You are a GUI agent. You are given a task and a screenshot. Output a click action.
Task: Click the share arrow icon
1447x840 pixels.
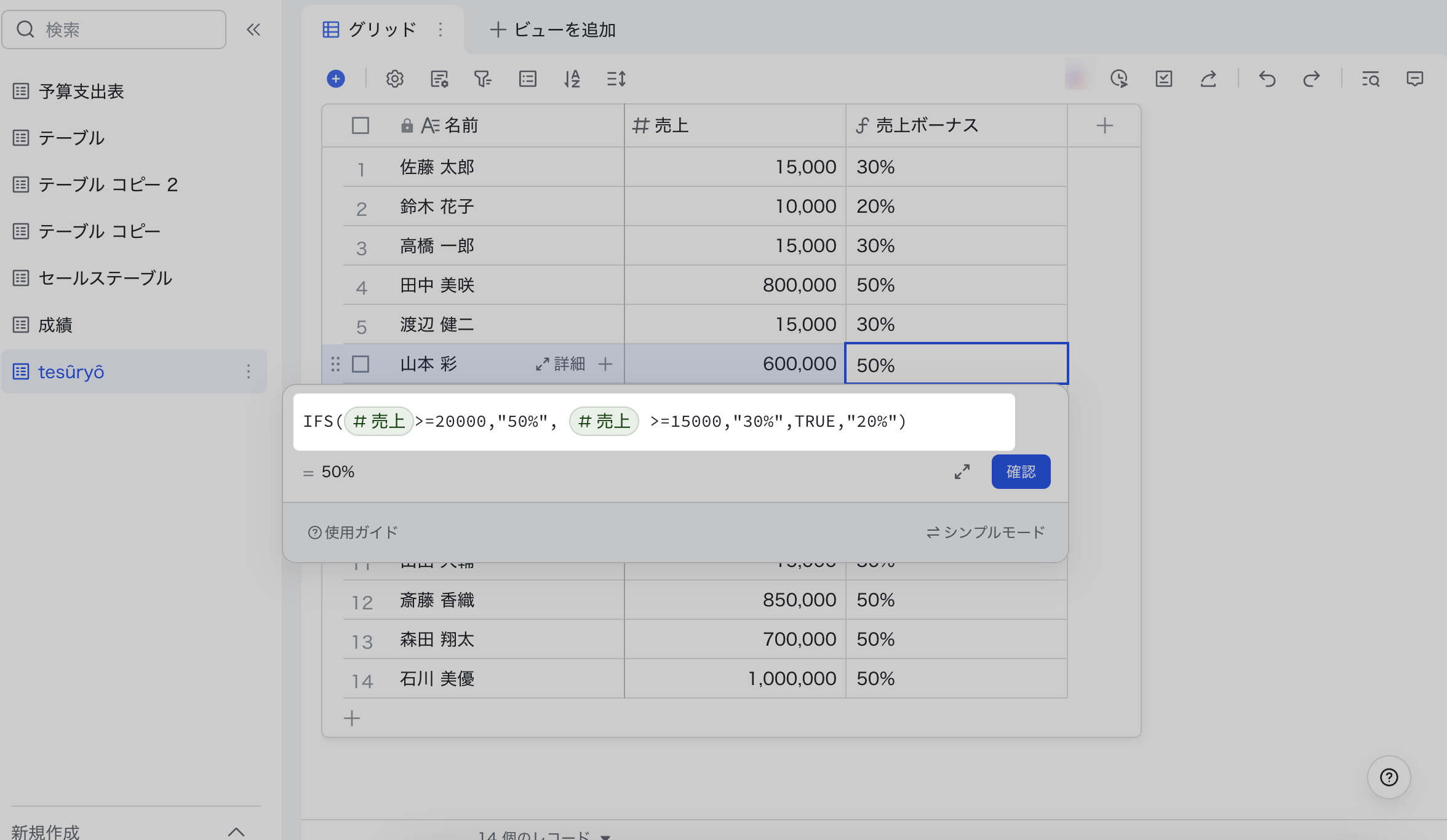point(1208,79)
